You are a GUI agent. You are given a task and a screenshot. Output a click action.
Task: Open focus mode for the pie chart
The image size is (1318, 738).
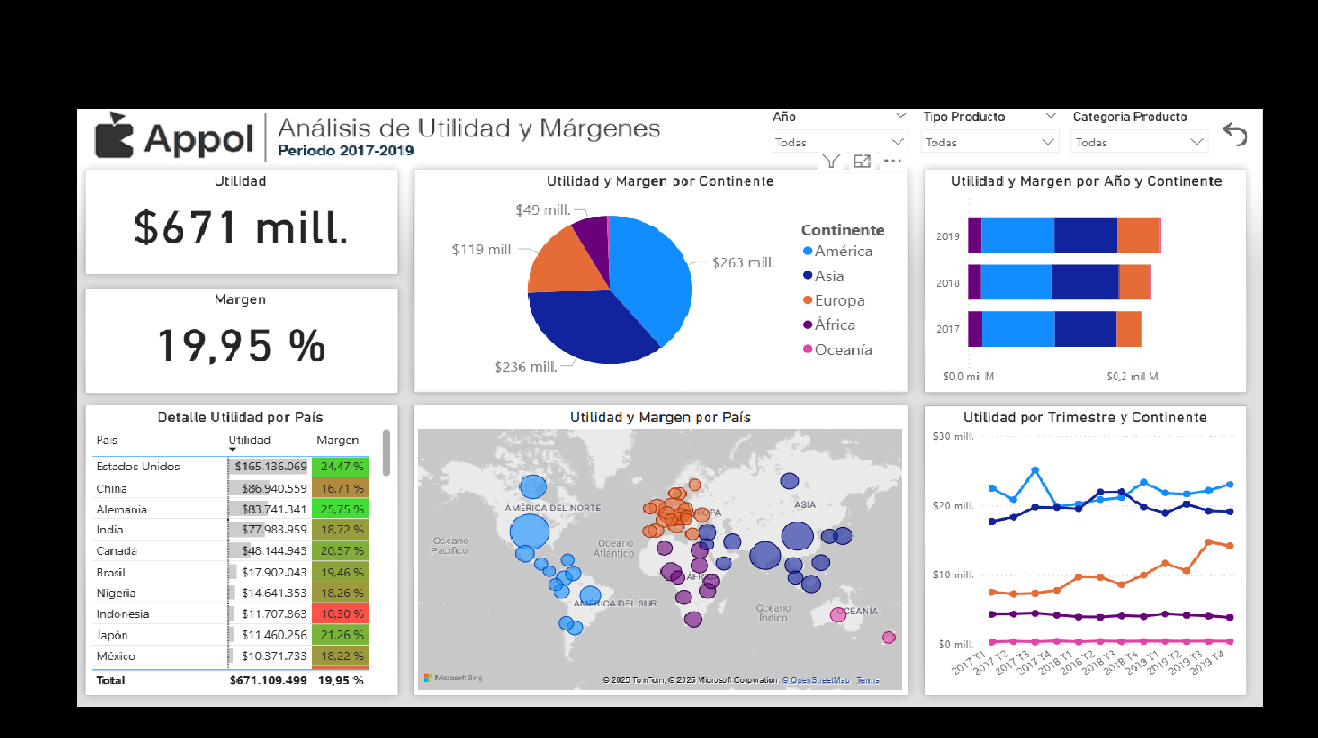click(x=862, y=161)
